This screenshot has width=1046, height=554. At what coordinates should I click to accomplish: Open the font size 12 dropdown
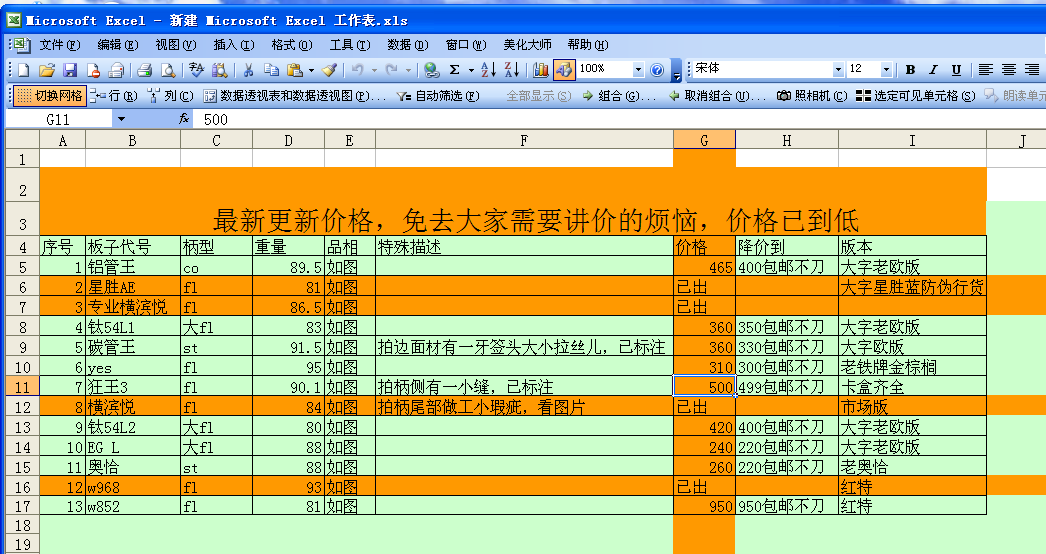[x=886, y=70]
